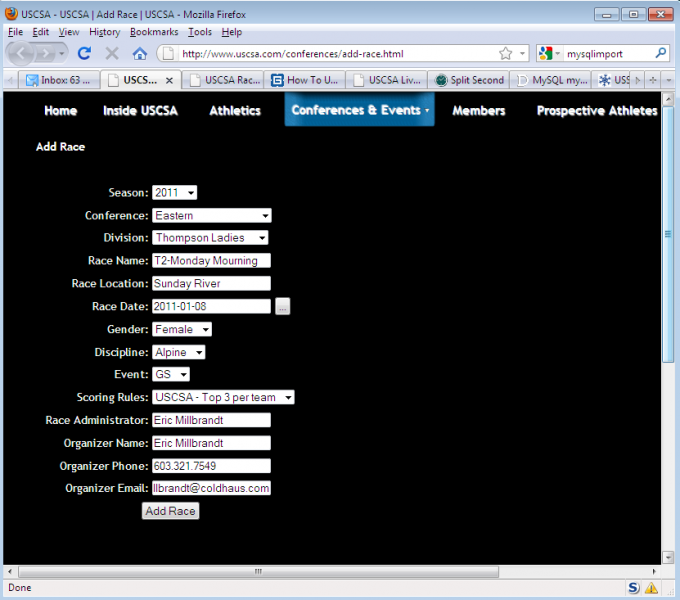Open the History menu
Viewport: 680px width, 600px height.
(105, 32)
